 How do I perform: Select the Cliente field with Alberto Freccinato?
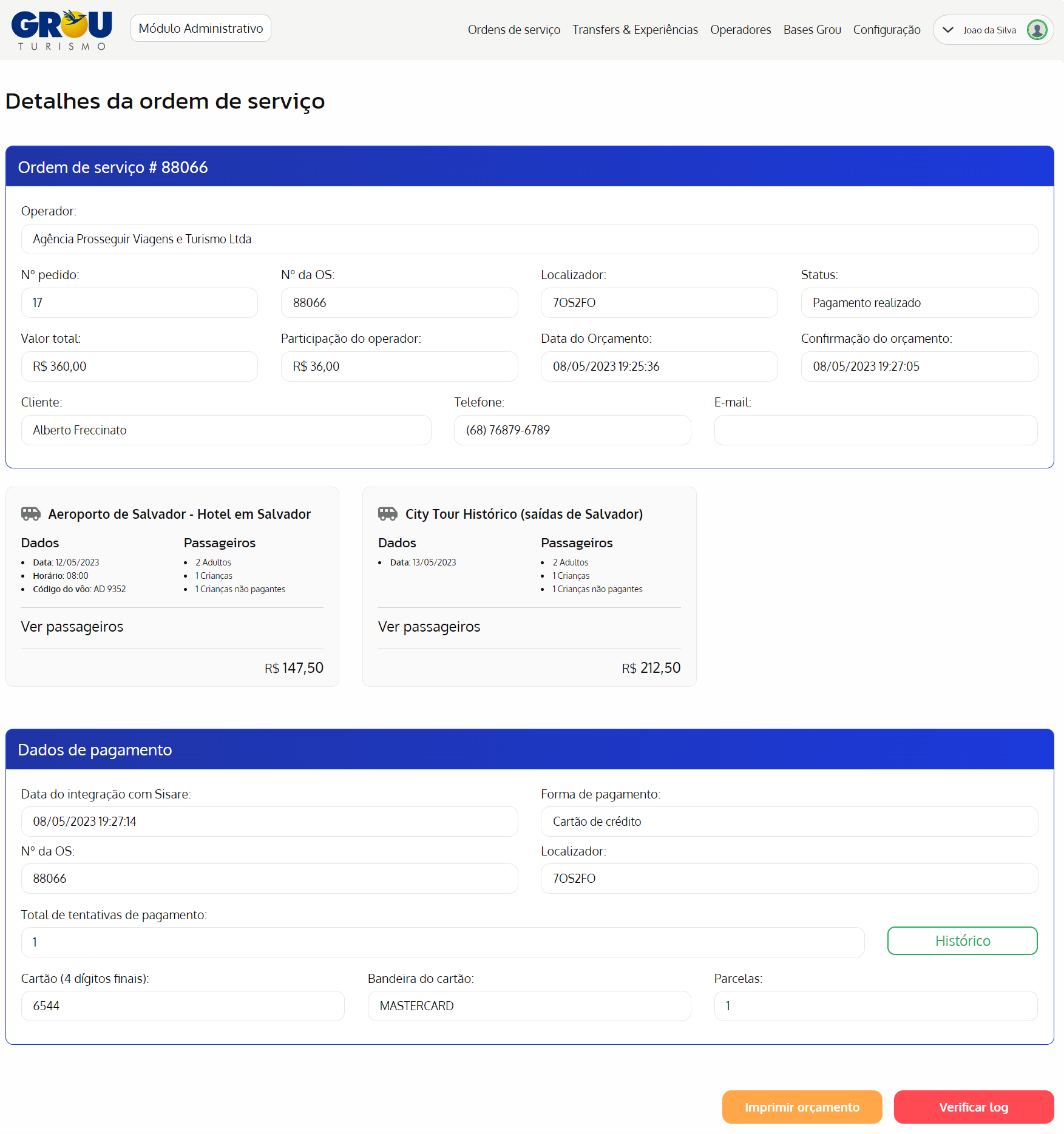(226, 430)
